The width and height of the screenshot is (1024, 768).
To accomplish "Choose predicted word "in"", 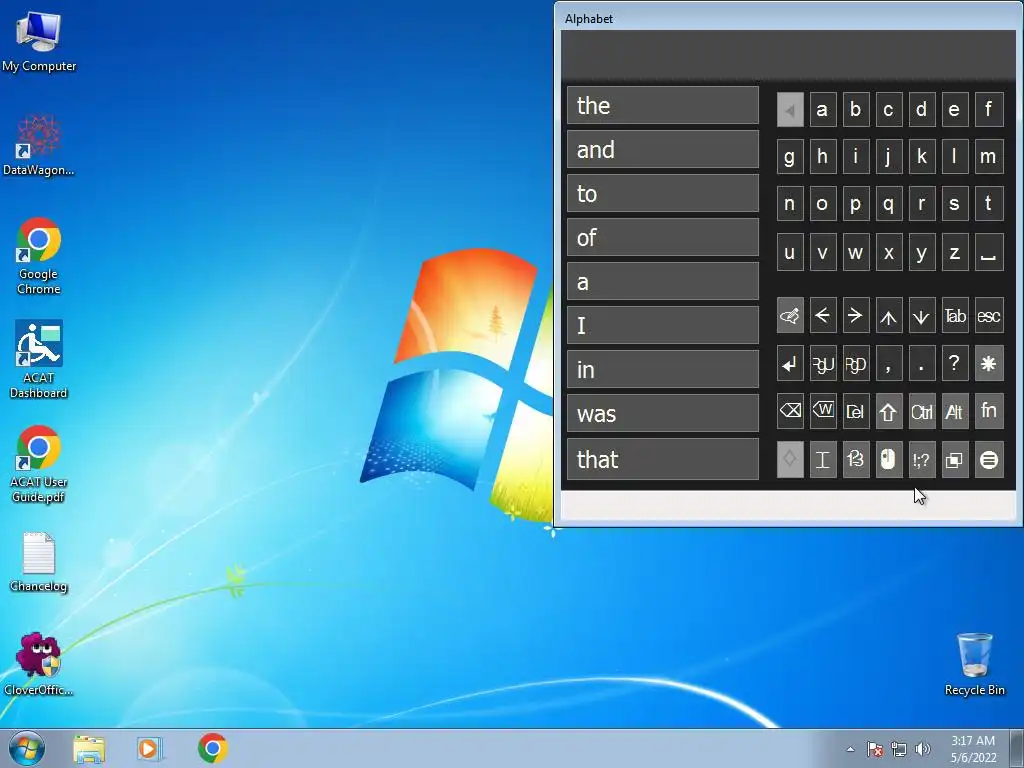I will point(663,370).
